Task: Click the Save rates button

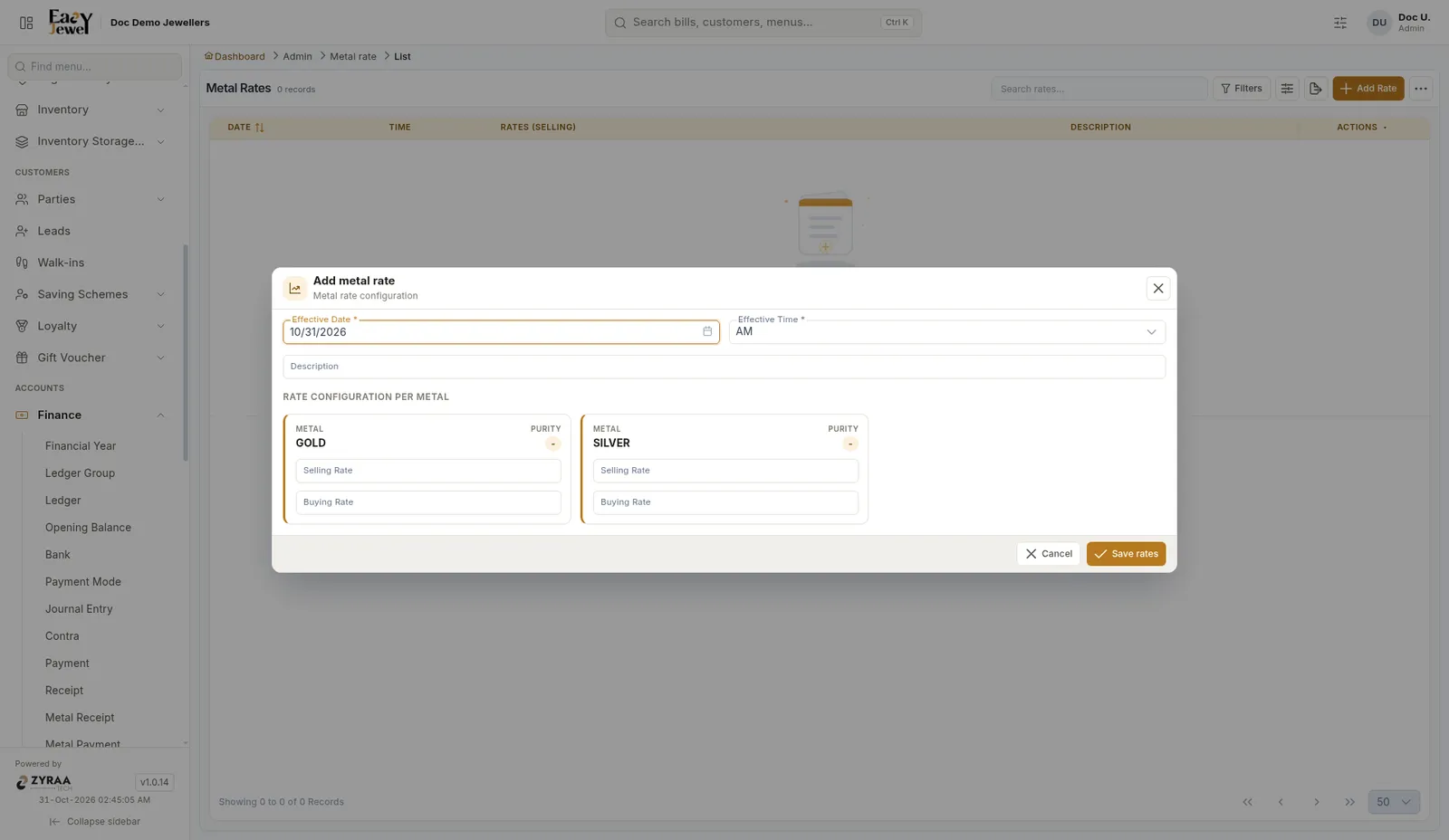Action: (x=1126, y=554)
